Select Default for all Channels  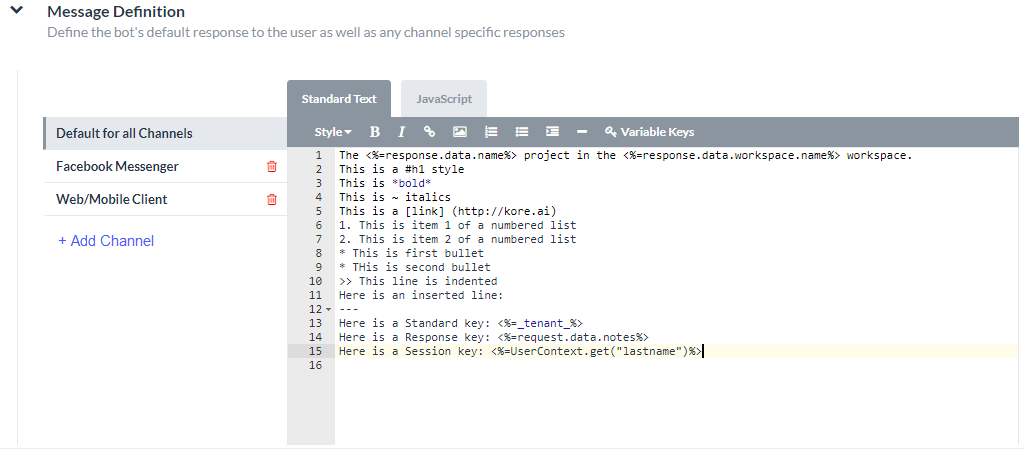(x=124, y=133)
